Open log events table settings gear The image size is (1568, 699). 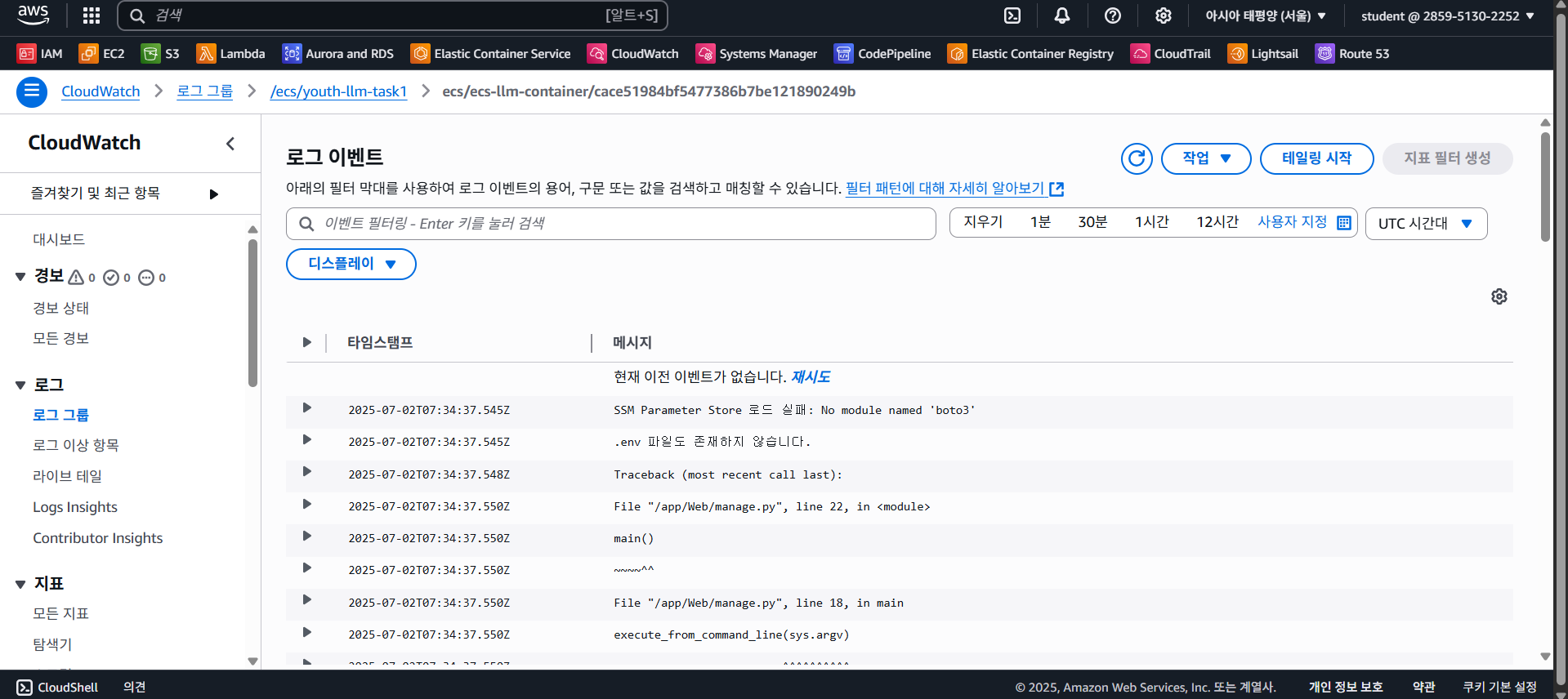pos(1499,296)
